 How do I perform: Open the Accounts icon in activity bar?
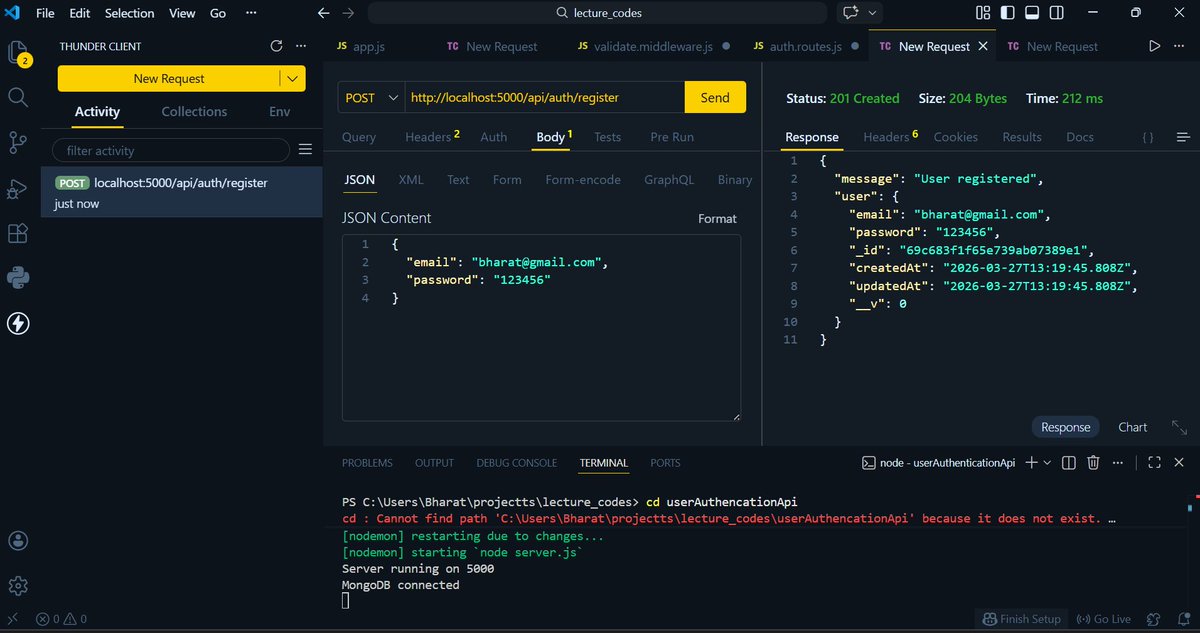17,541
